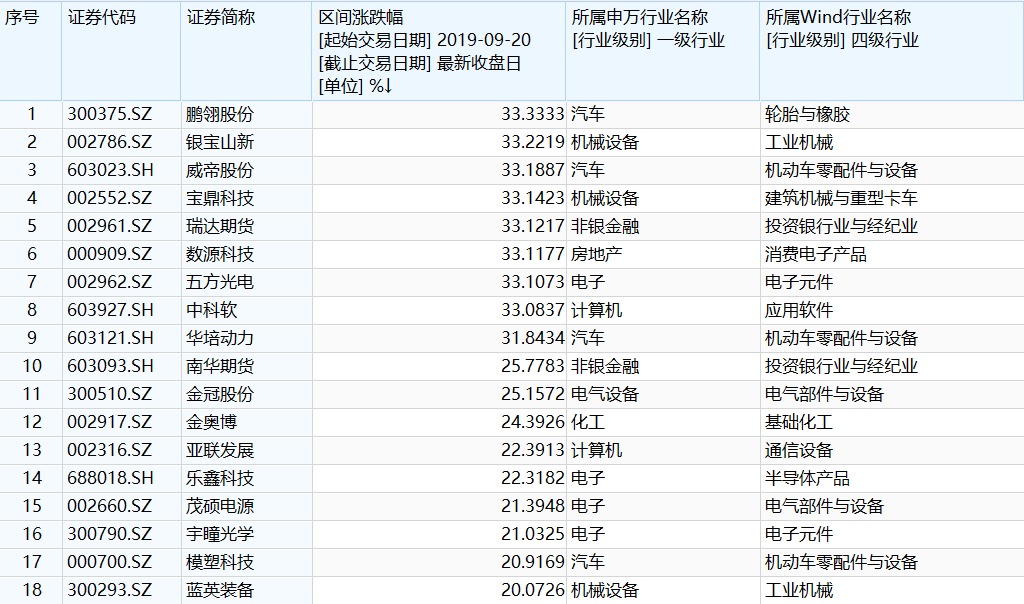The image size is (1024, 604).
Task: Click the value 25.7783
Action: (532, 366)
